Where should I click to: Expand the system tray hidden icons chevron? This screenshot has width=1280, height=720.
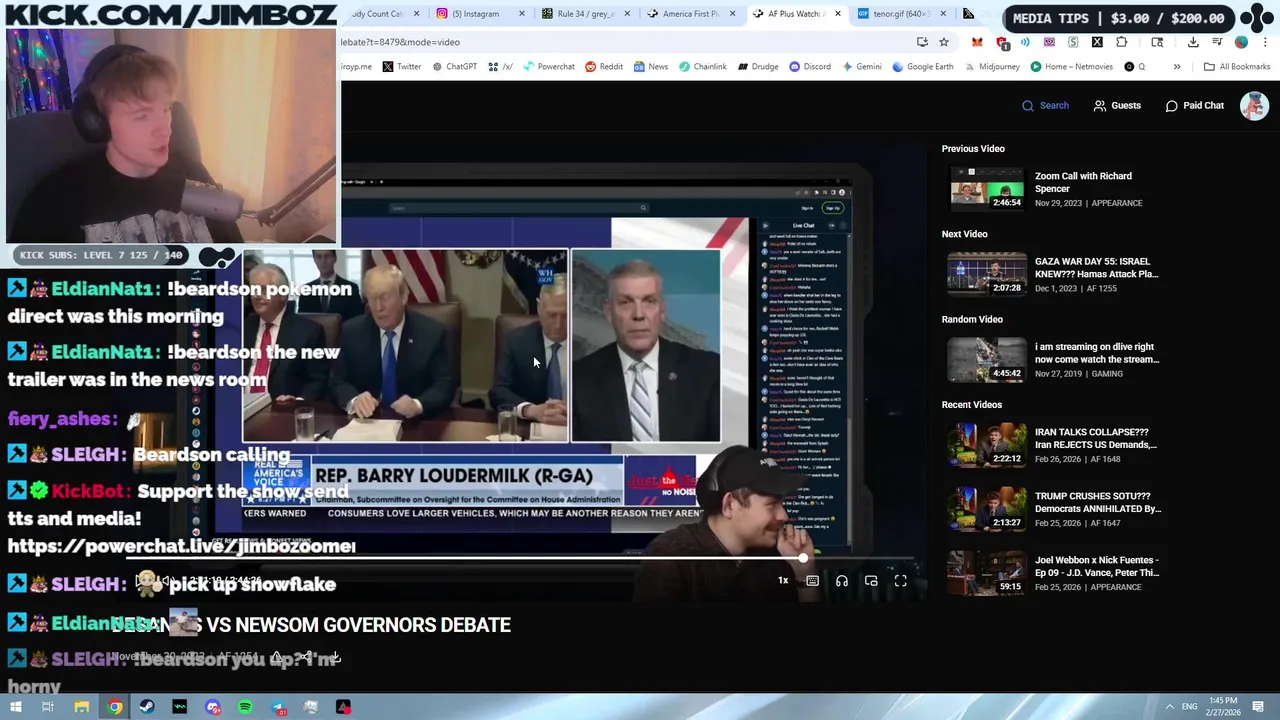point(1170,706)
